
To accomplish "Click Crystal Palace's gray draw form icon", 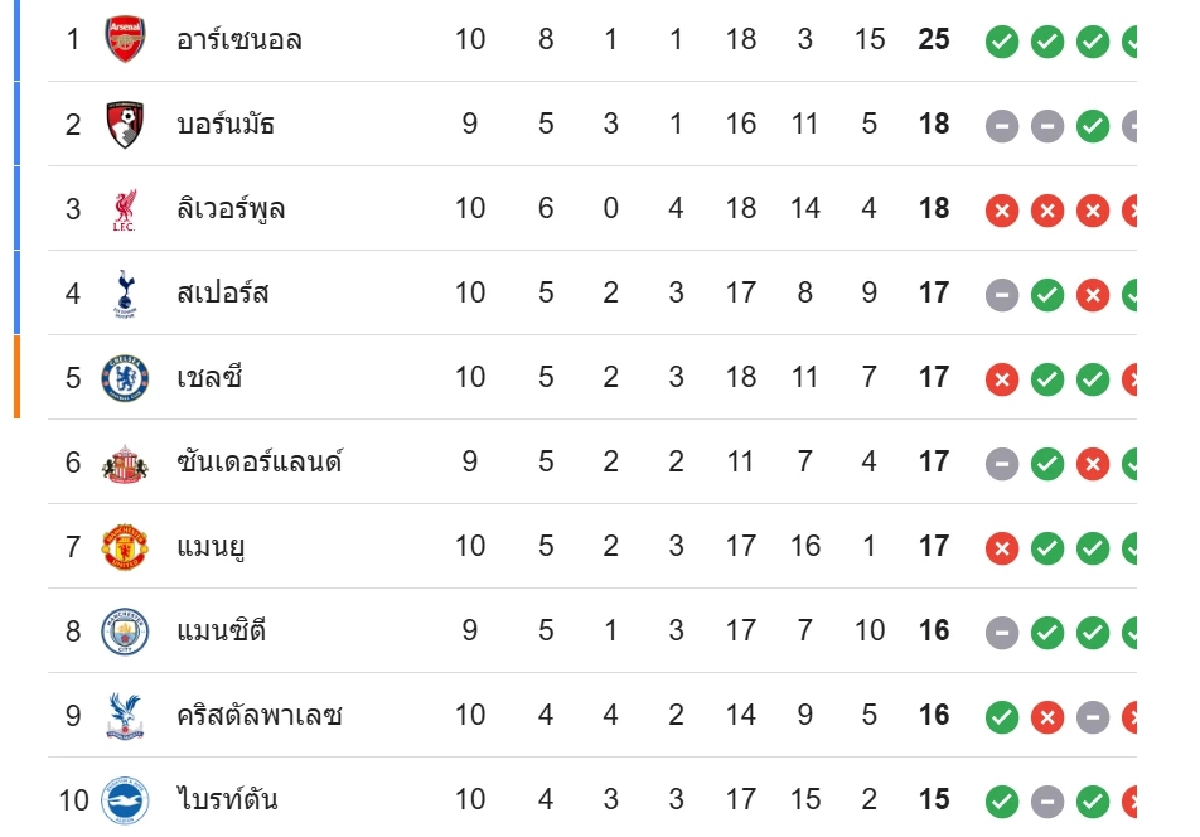I will [x=1092, y=717].
